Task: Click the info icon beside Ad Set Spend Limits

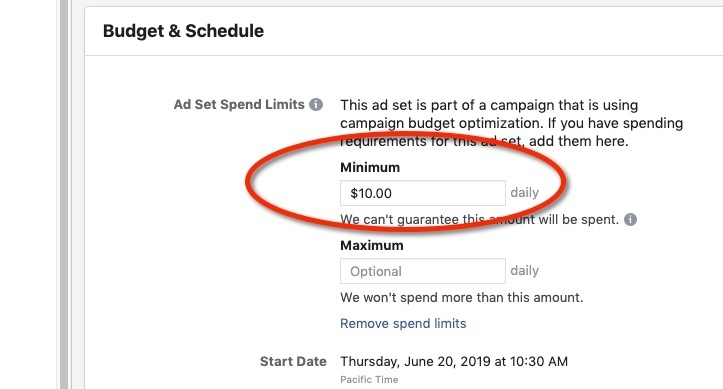Action: [x=316, y=105]
